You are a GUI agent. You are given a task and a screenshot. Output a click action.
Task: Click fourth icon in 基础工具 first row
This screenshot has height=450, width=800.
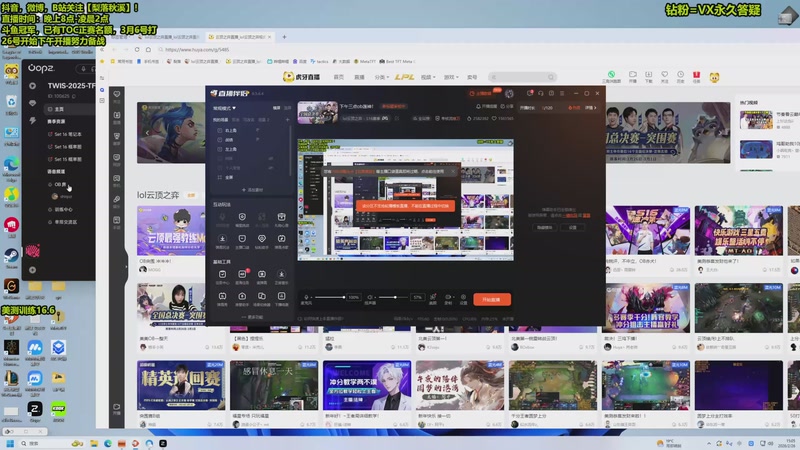tap(281, 274)
